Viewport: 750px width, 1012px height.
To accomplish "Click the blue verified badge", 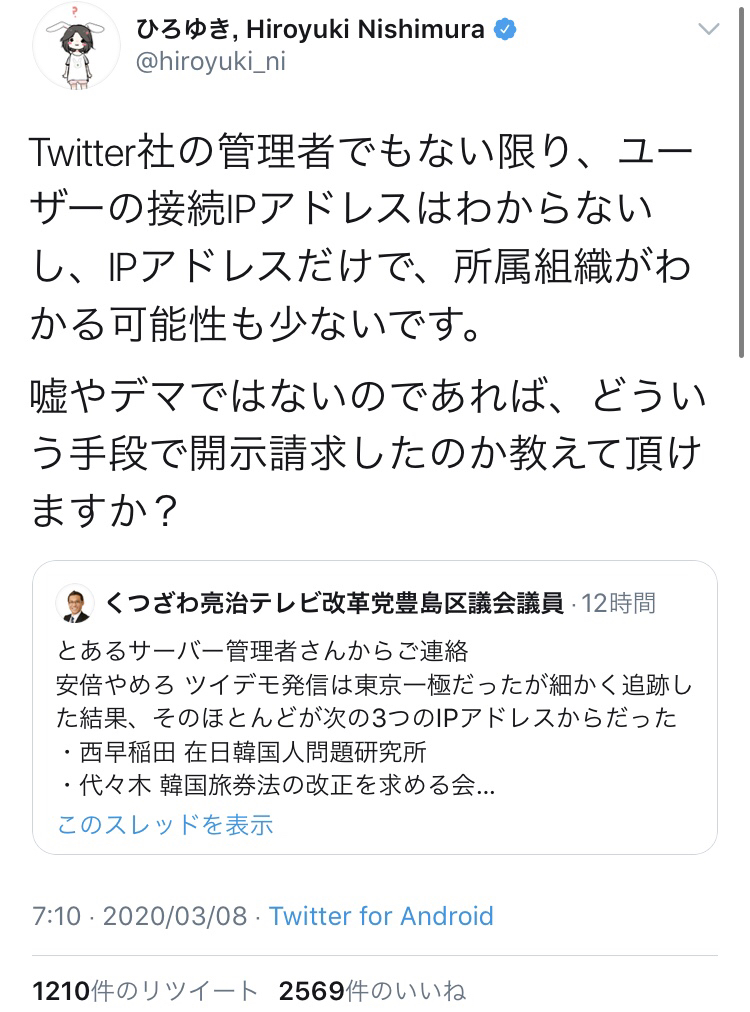I will coord(506,30).
